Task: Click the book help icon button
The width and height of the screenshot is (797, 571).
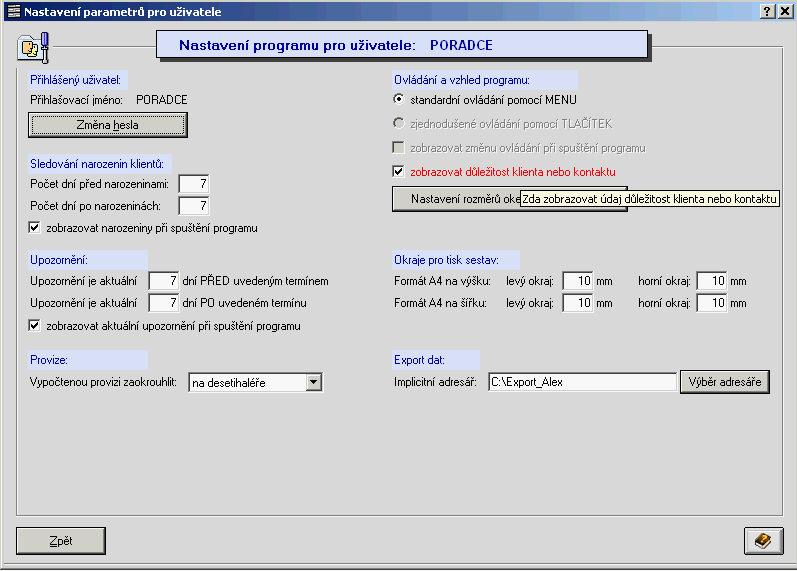Action: coord(763,540)
